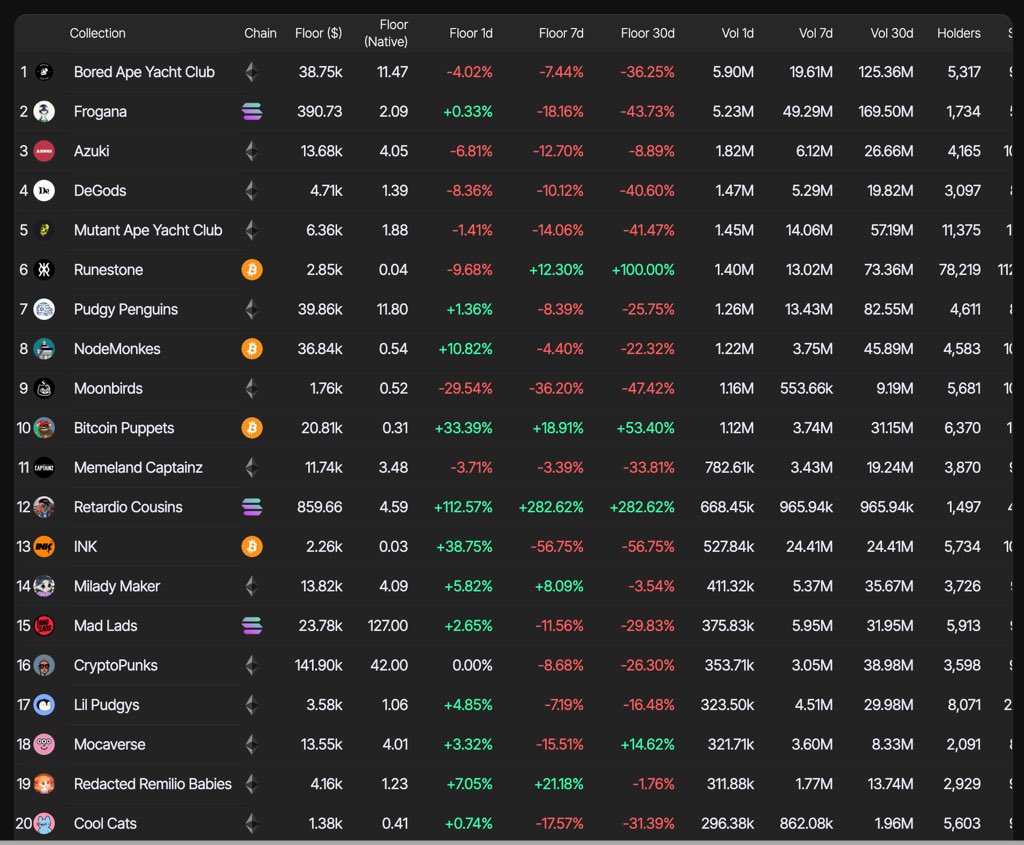Click the Mutant Ape Yacht Club avatar
Viewport: 1024px width, 845px height.
tap(44, 230)
